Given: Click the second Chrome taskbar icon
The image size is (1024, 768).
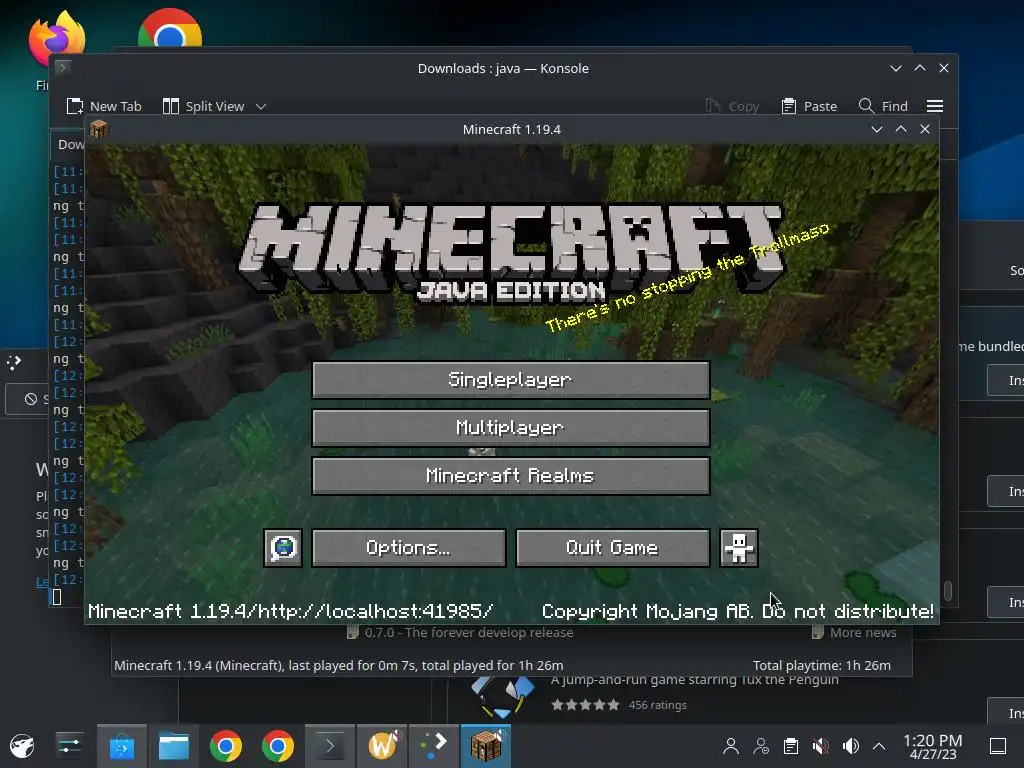Looking at the screenshot, I should [x=278, y=746].
